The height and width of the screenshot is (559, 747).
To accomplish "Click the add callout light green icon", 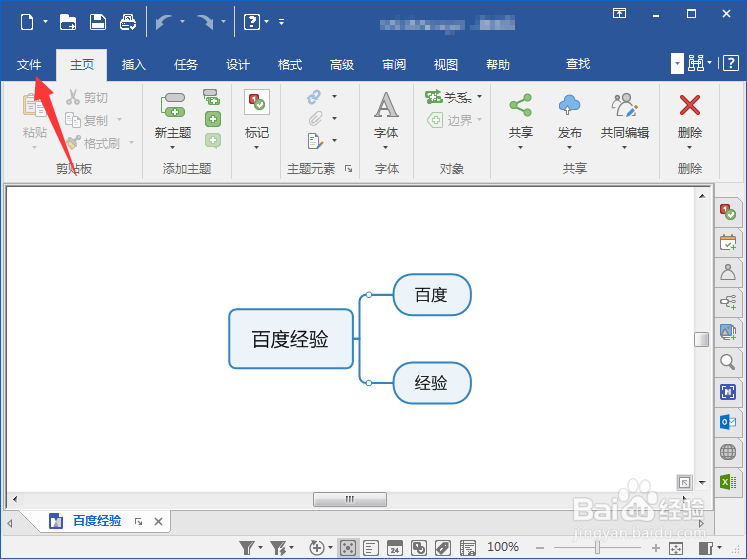I will click(x=213, y=141).
